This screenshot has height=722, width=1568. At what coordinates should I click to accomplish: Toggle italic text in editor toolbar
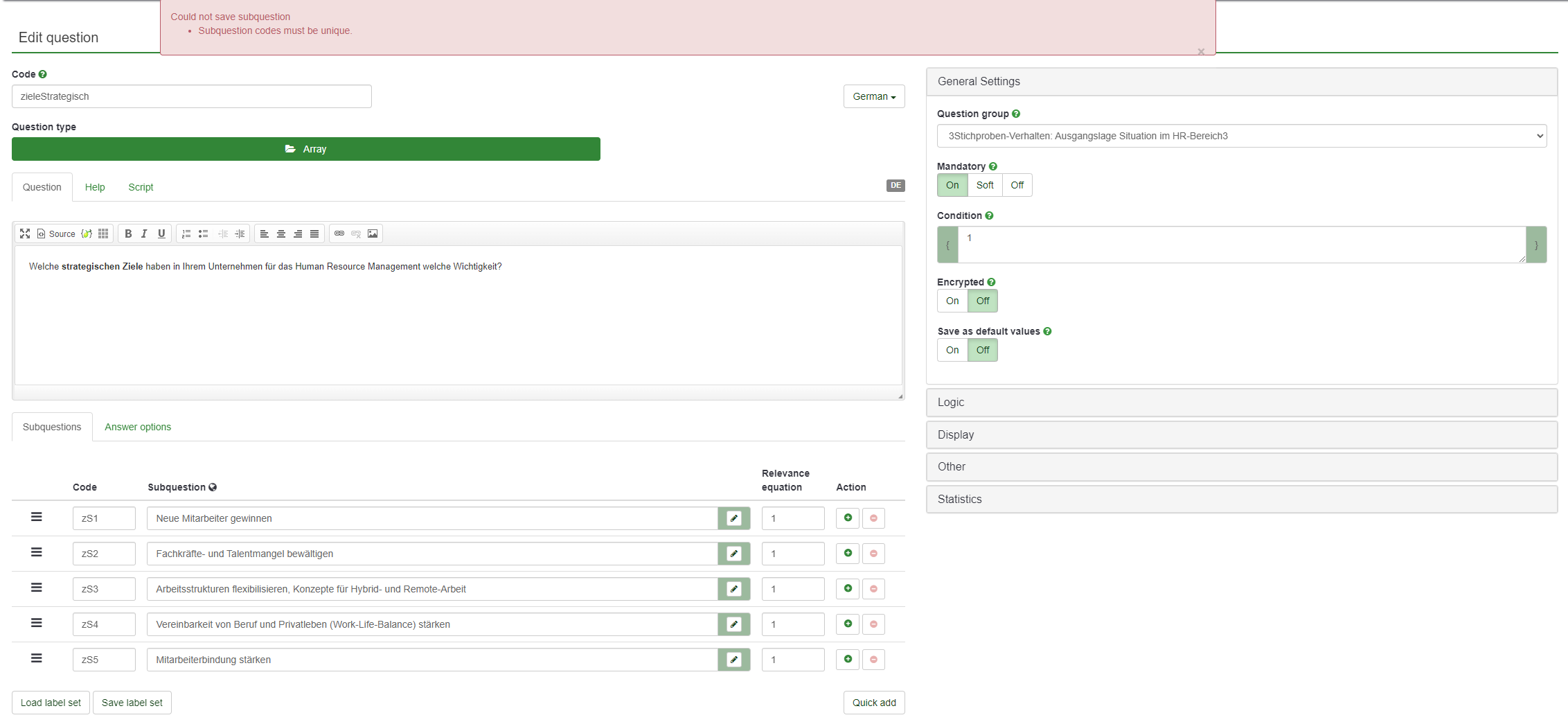(x=144, y=234)
